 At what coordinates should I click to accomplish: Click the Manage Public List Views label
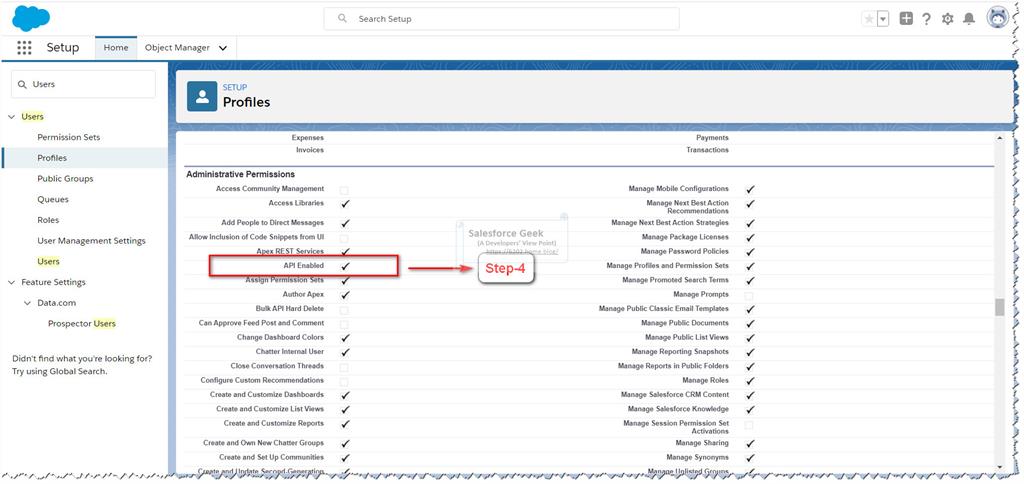(687, 338)
